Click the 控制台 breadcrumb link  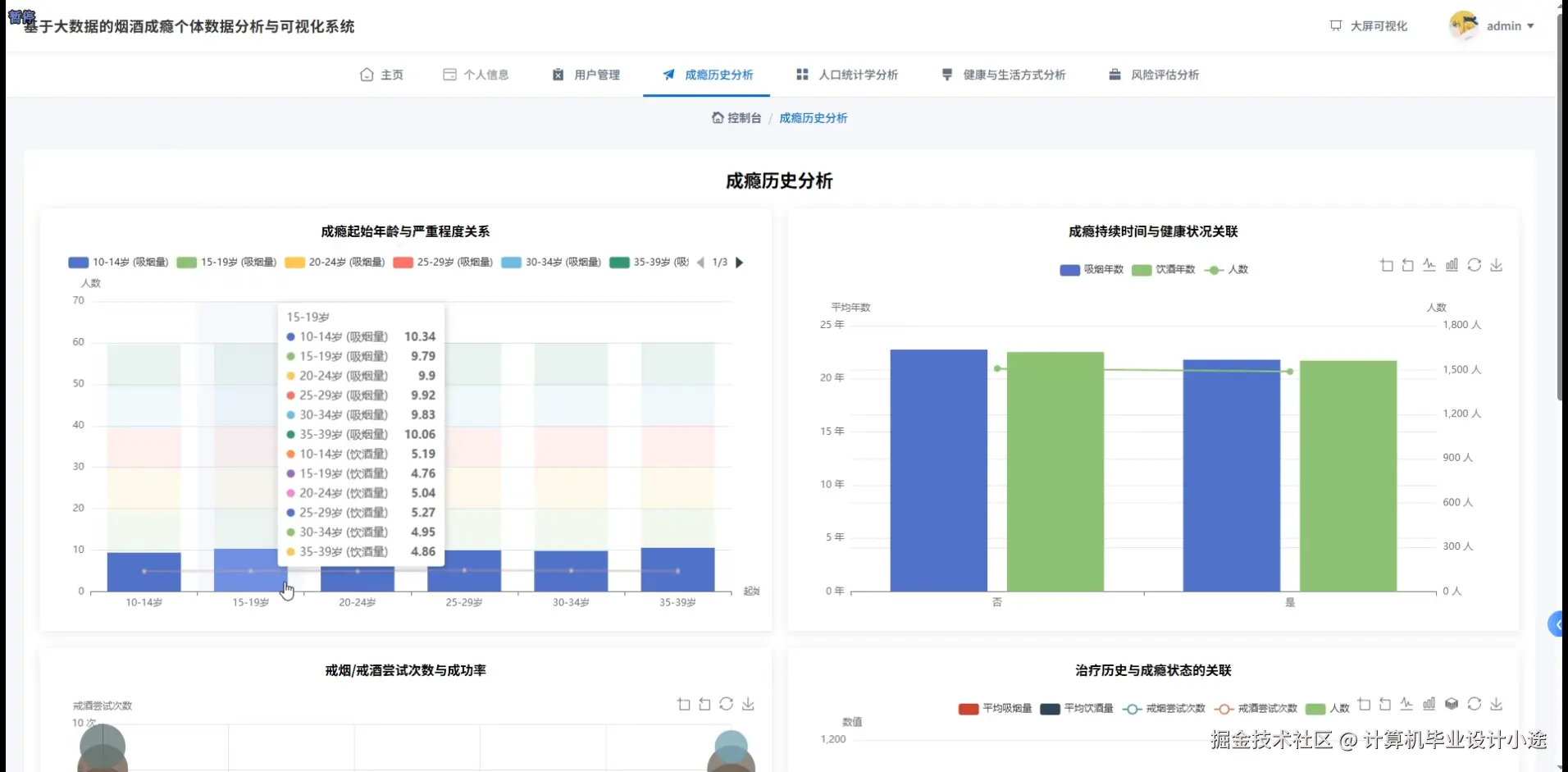pyautogui.click(x=736, y=118)
